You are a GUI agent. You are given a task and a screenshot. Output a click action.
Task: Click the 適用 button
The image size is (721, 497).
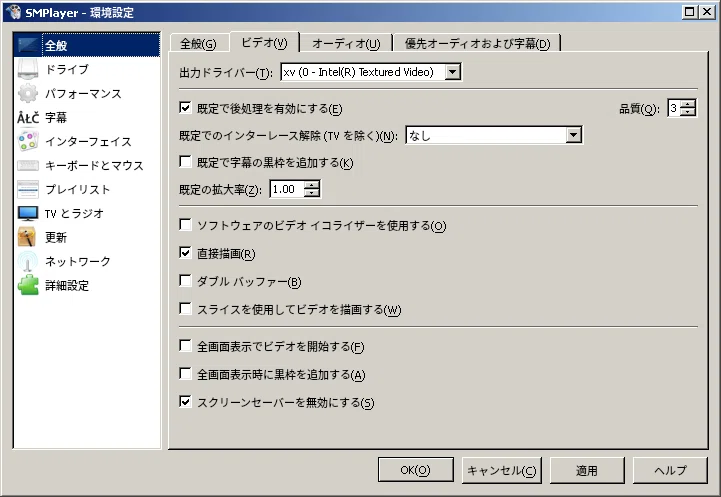587,470
